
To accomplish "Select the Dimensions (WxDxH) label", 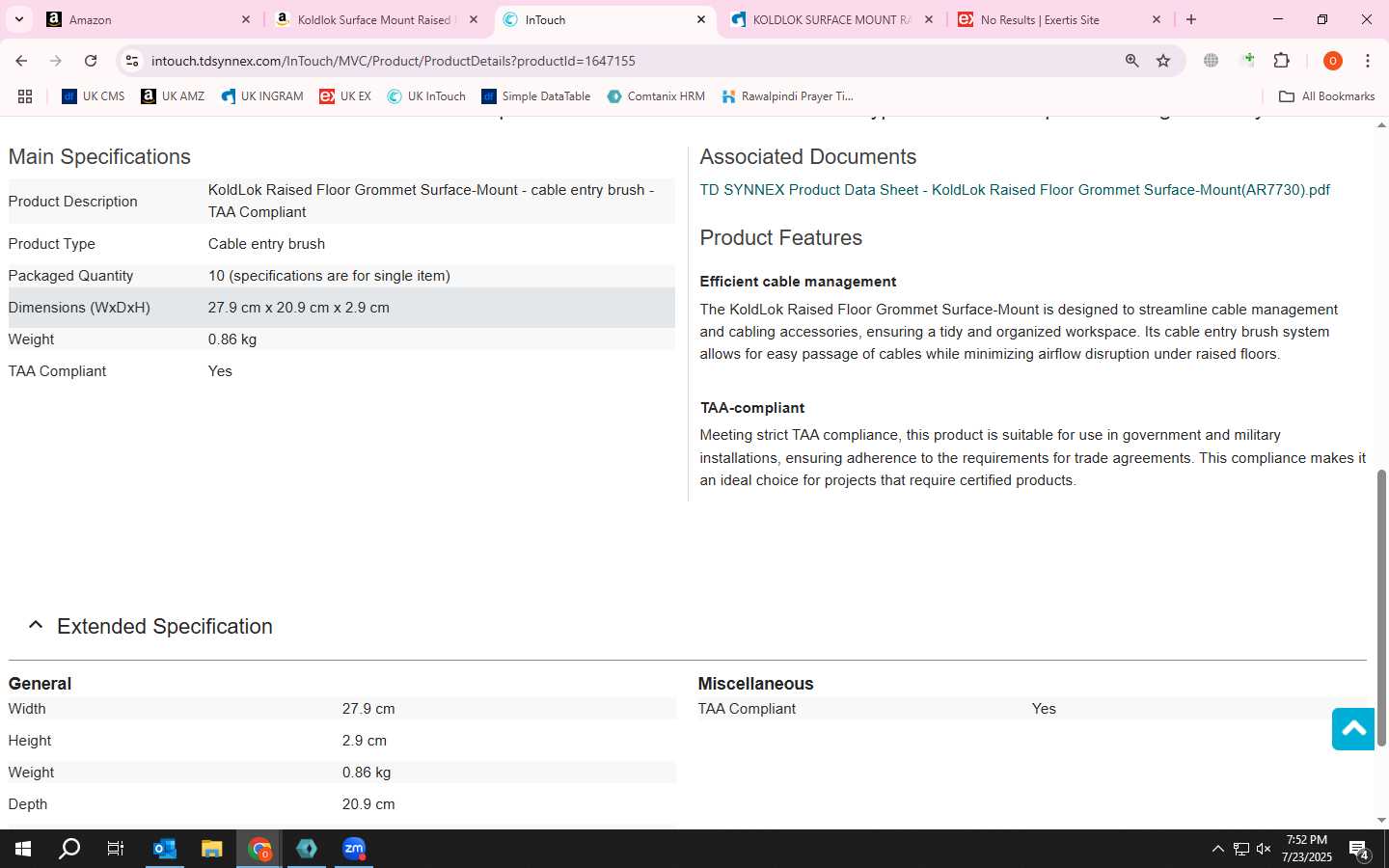I will pyautogui.click(x=79, y=308).
